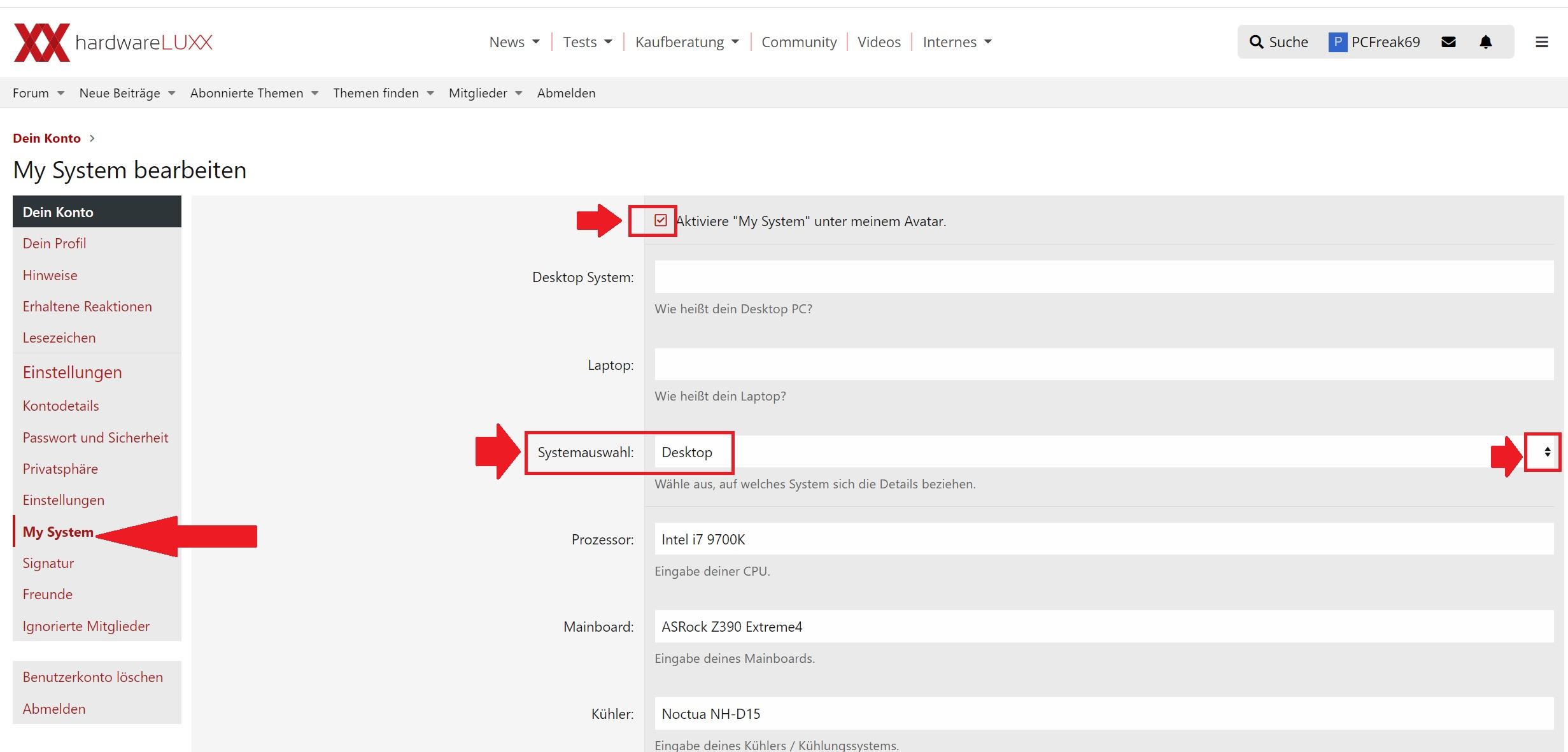Image resolution: width=1568 pixels, height=752 pixels.
Task: Expand the Themen finden dropdown arrow
Action: (x=430, y=93)
